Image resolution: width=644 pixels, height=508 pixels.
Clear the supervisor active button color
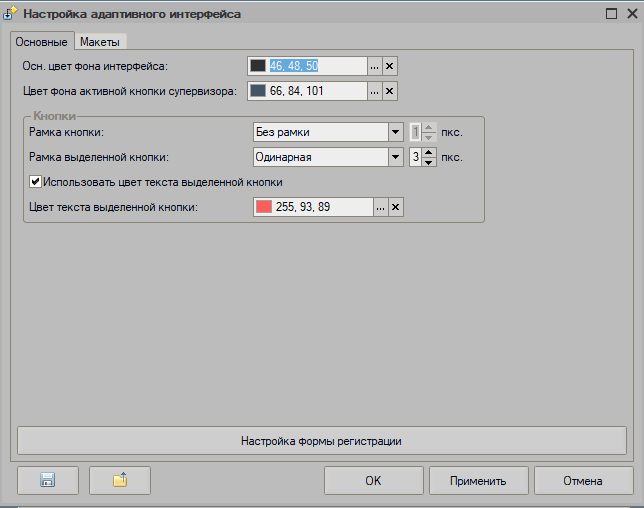(391, 92)
